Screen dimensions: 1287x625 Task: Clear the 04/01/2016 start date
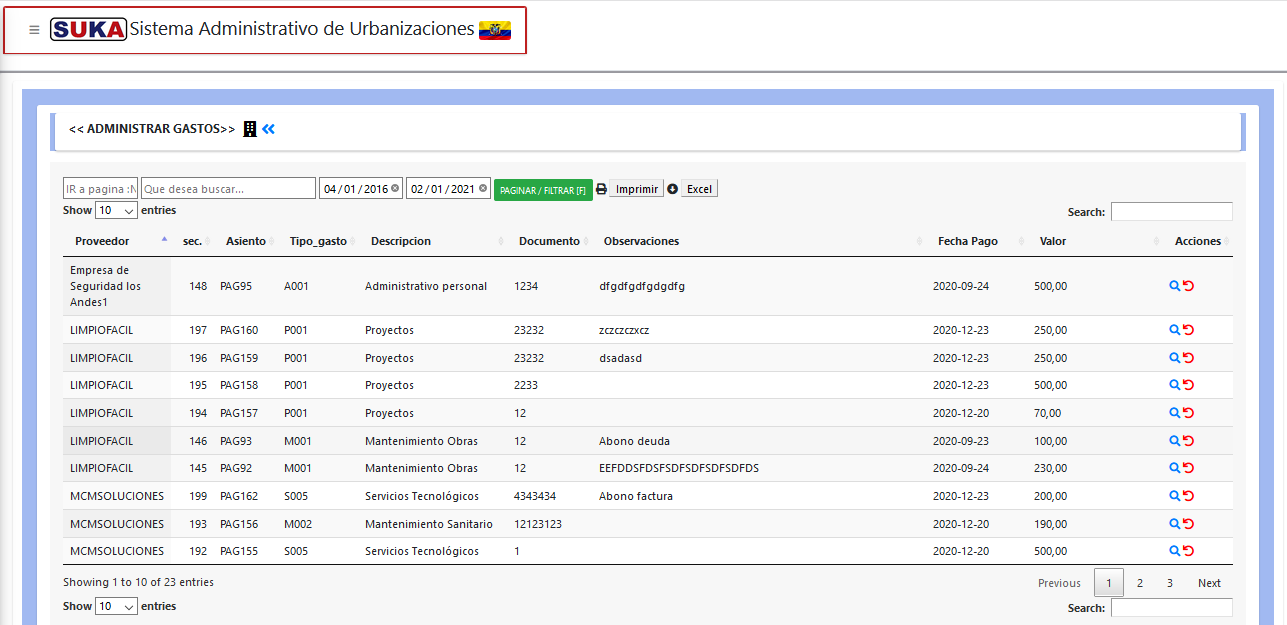click(395, 188)
